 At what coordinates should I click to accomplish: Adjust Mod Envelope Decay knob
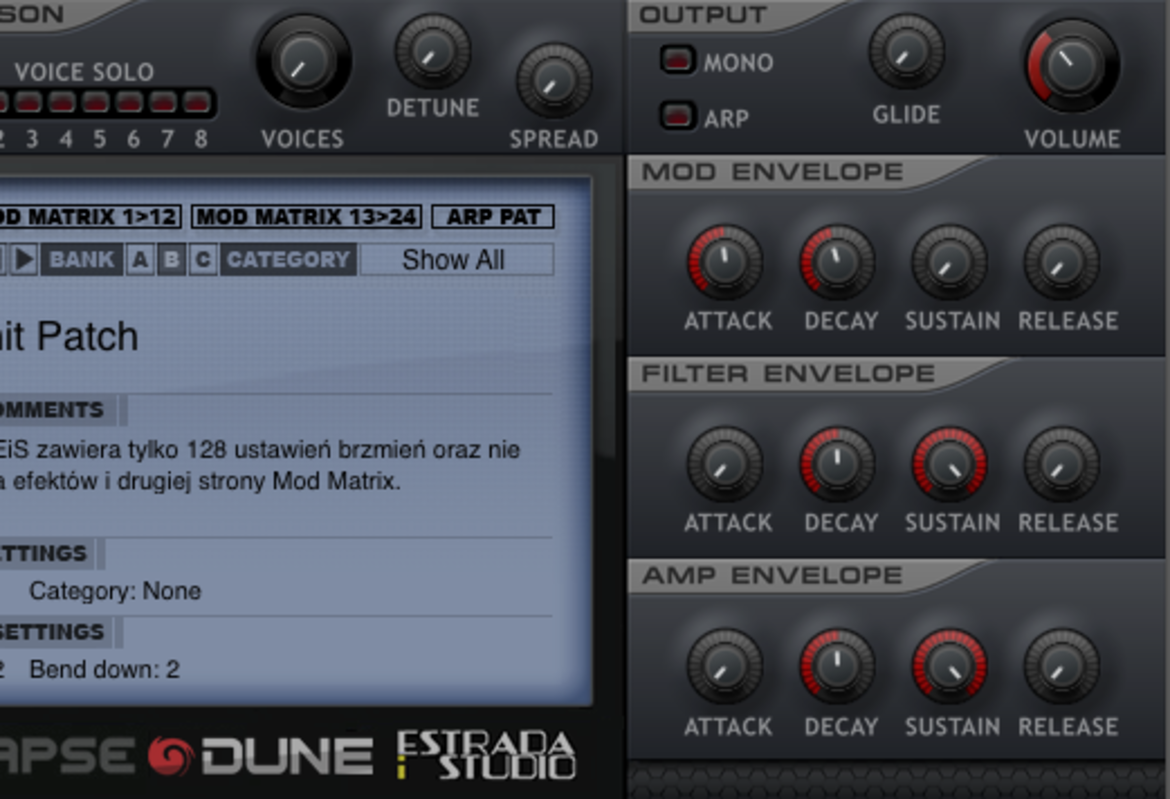click(837, 263)
